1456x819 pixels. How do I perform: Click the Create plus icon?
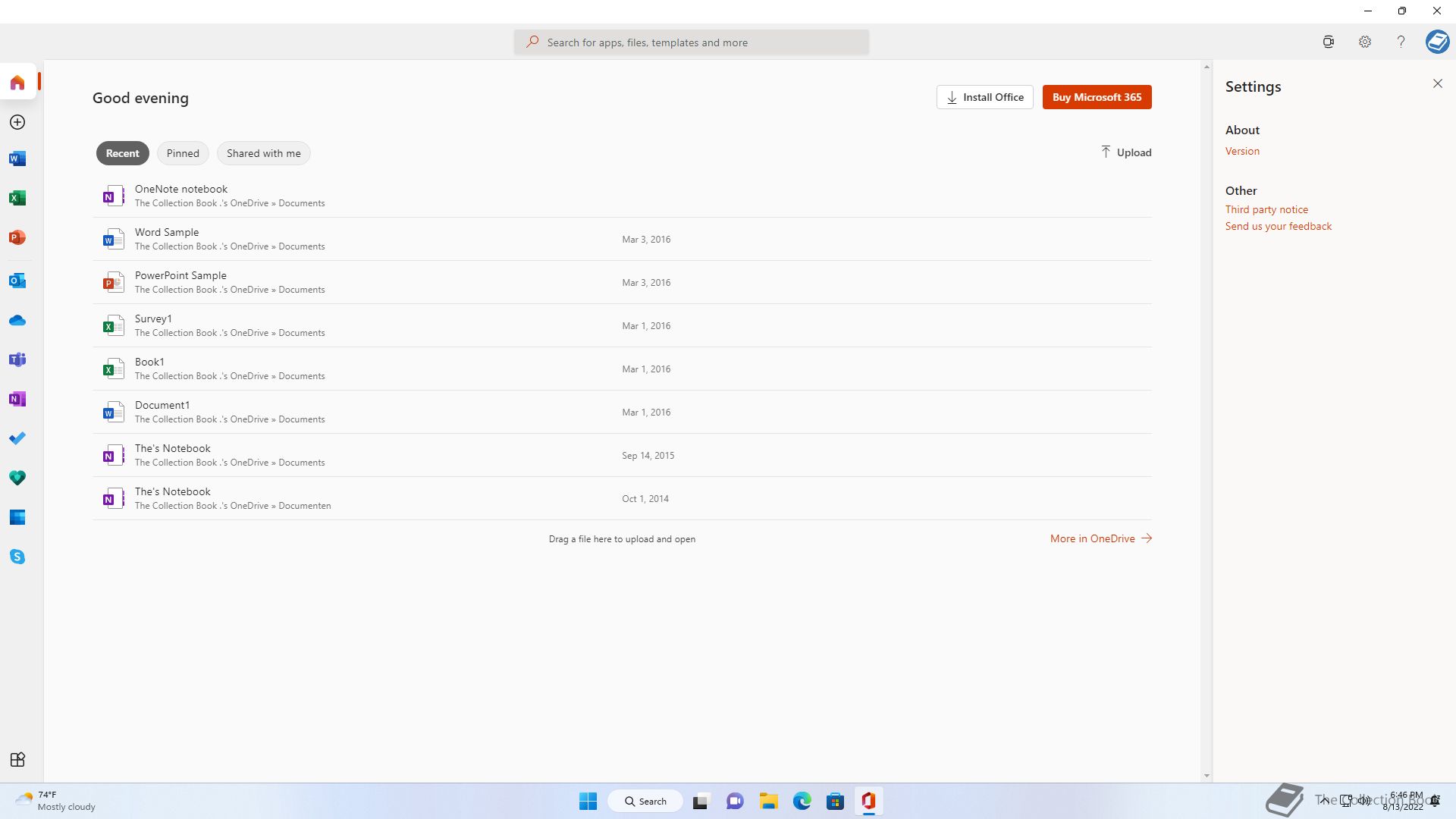coord(17,122)
